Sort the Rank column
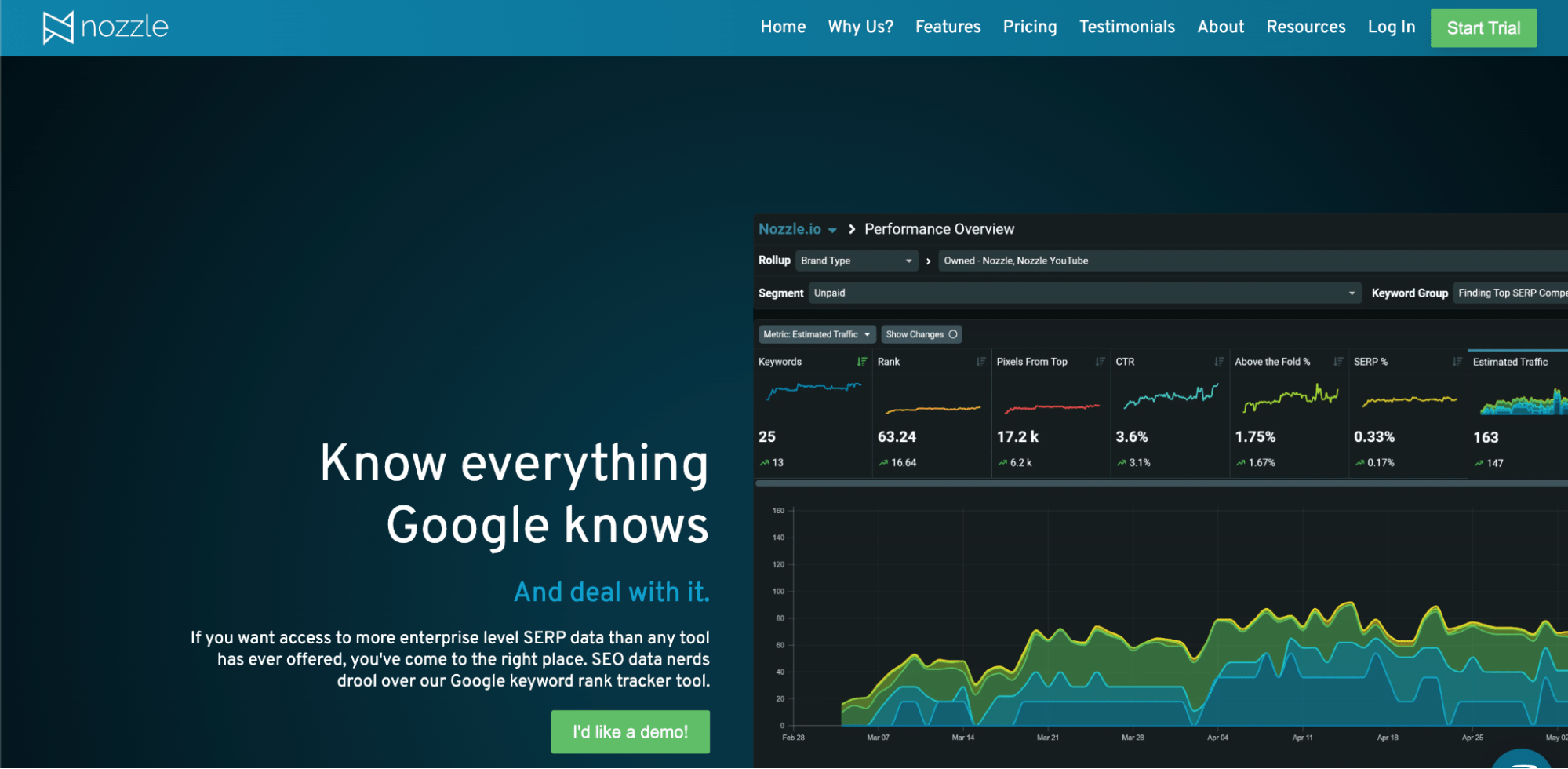This screenshot has width=1568, height=769. 980,362
